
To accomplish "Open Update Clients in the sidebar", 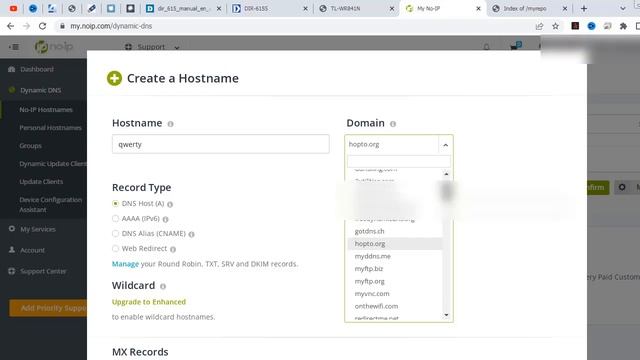I will pos(41,182).
